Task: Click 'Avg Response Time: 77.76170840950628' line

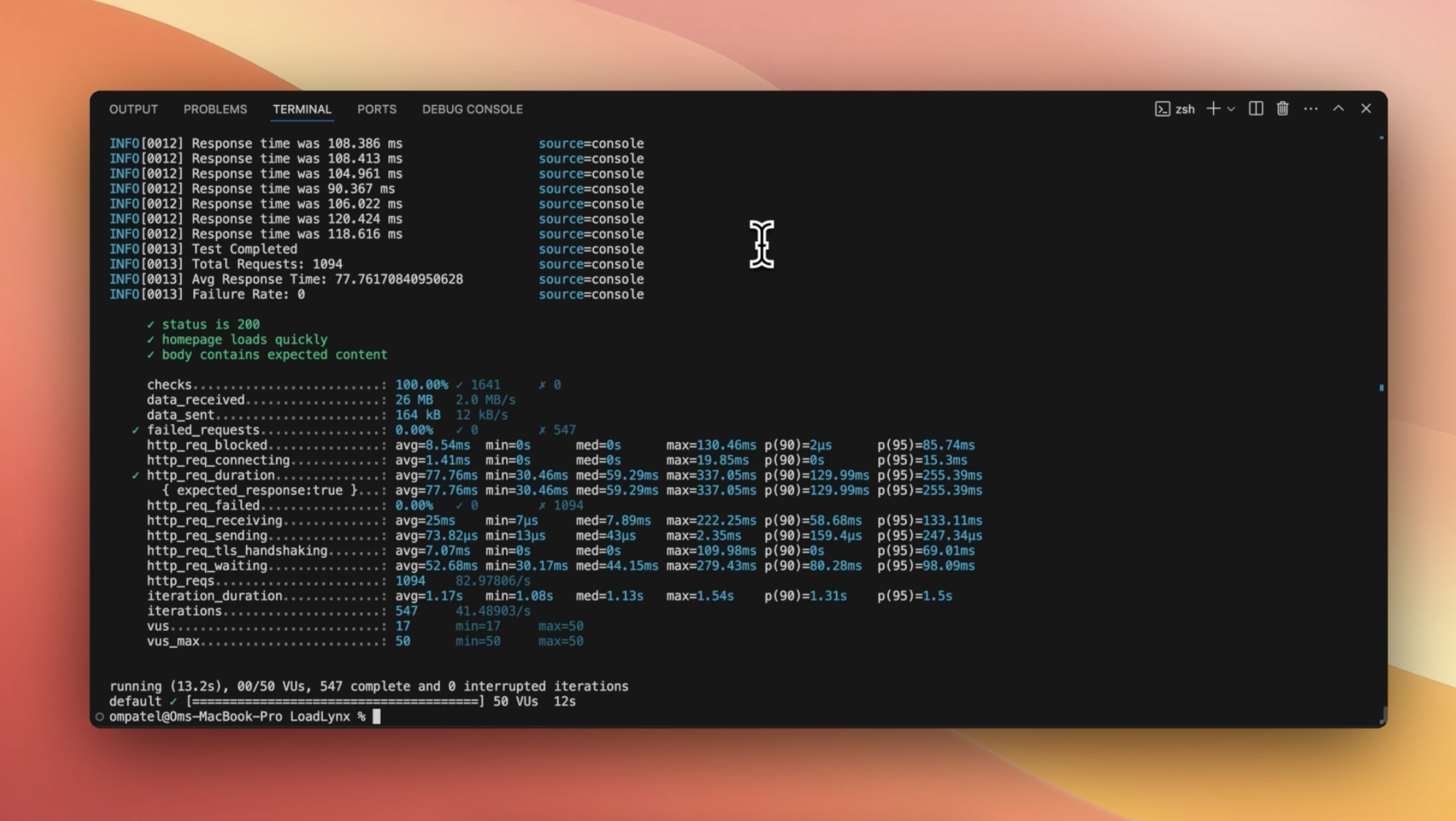Action: pyautogui.click(x=328, y=279)
